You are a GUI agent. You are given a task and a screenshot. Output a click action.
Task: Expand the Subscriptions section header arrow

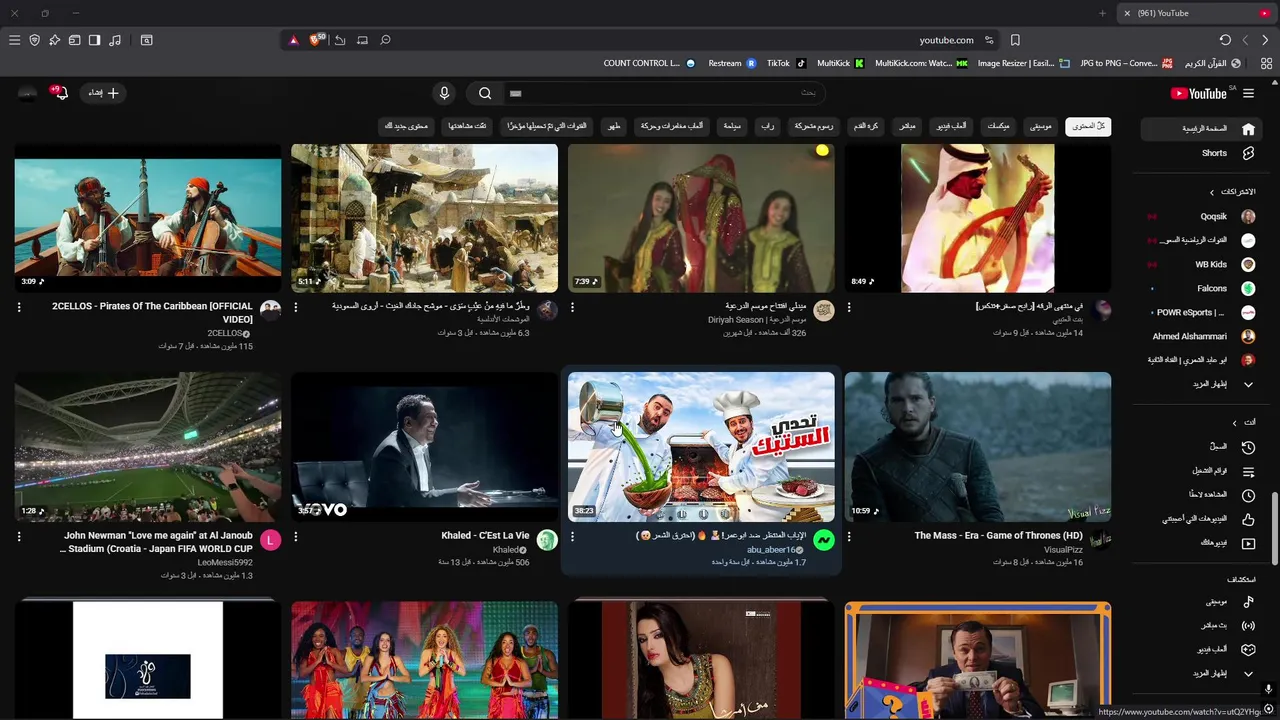[1212, 192]
